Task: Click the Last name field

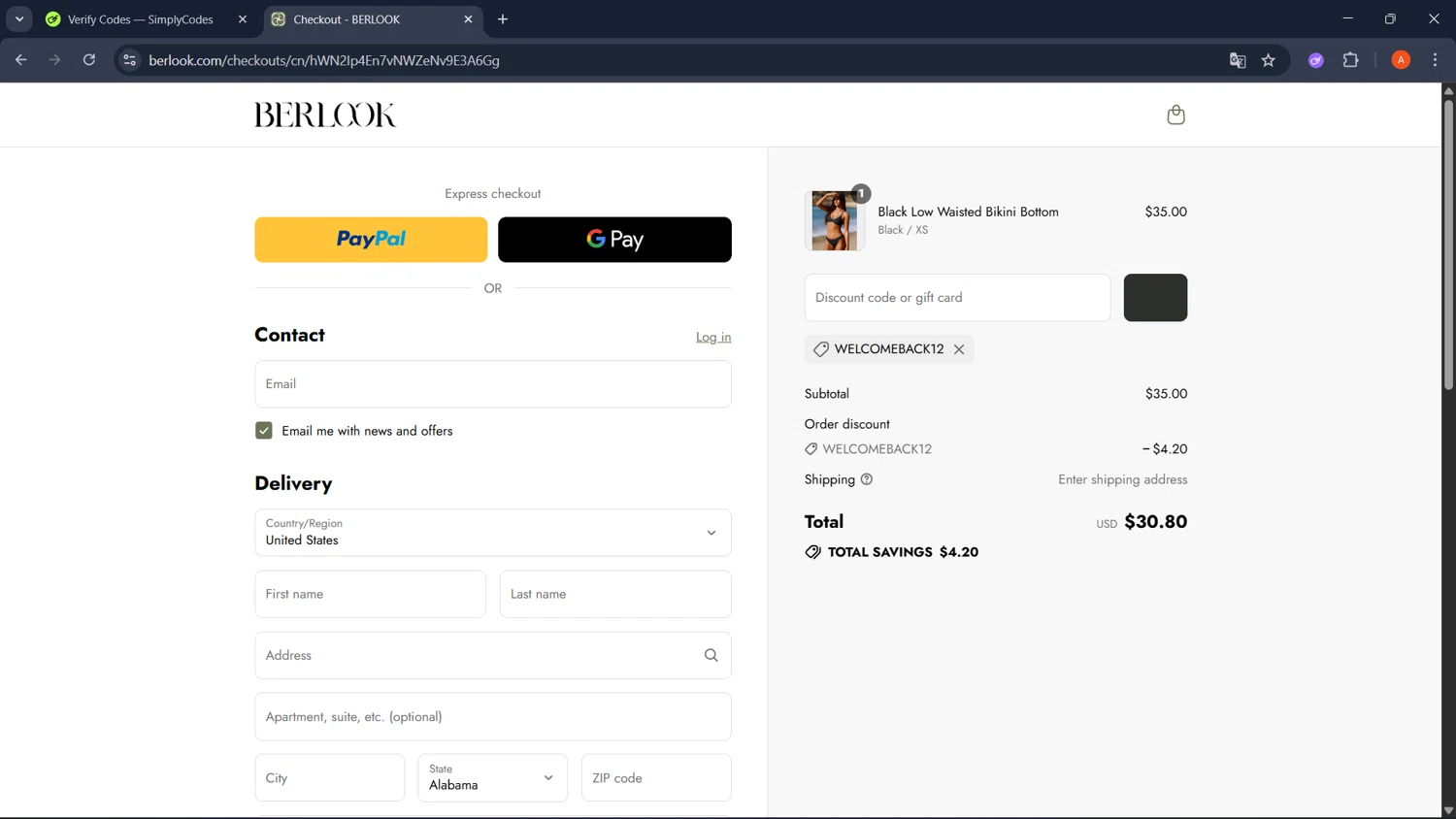Action: tap(615, 594)
